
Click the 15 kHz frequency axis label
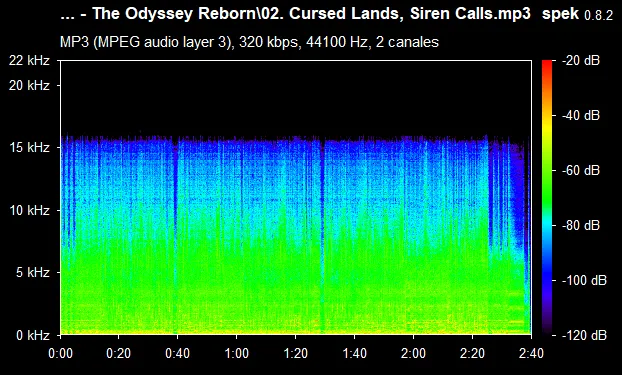pyautogui.click(x=29, y=148)
